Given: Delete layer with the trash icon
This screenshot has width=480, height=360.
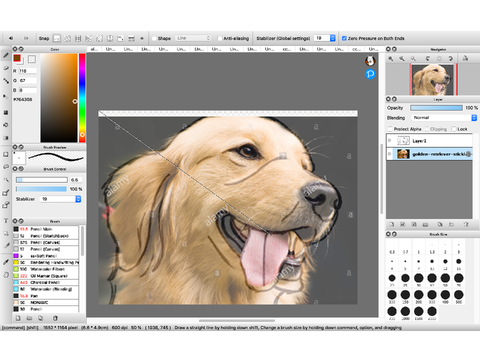Looking at the screenshot, I should click(466, 224).
